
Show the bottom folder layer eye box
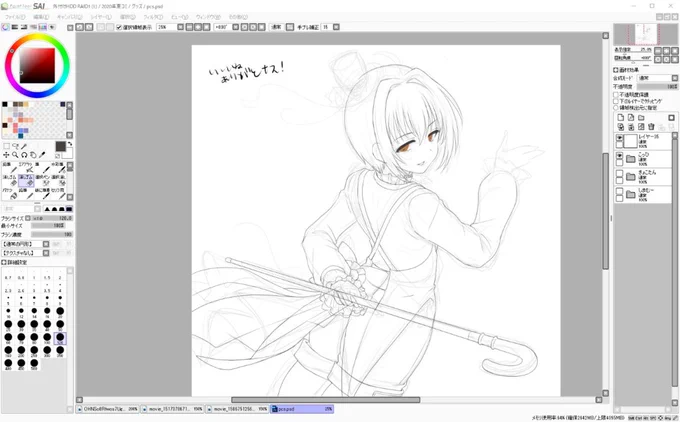619,191
